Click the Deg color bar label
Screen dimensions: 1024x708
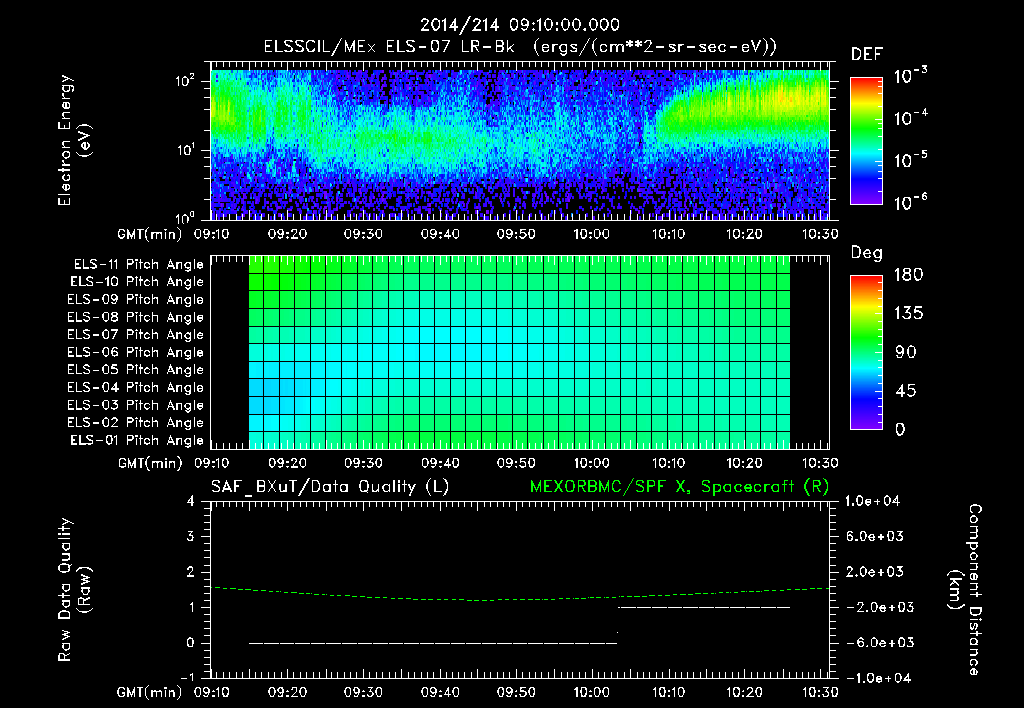coord(867,253)
